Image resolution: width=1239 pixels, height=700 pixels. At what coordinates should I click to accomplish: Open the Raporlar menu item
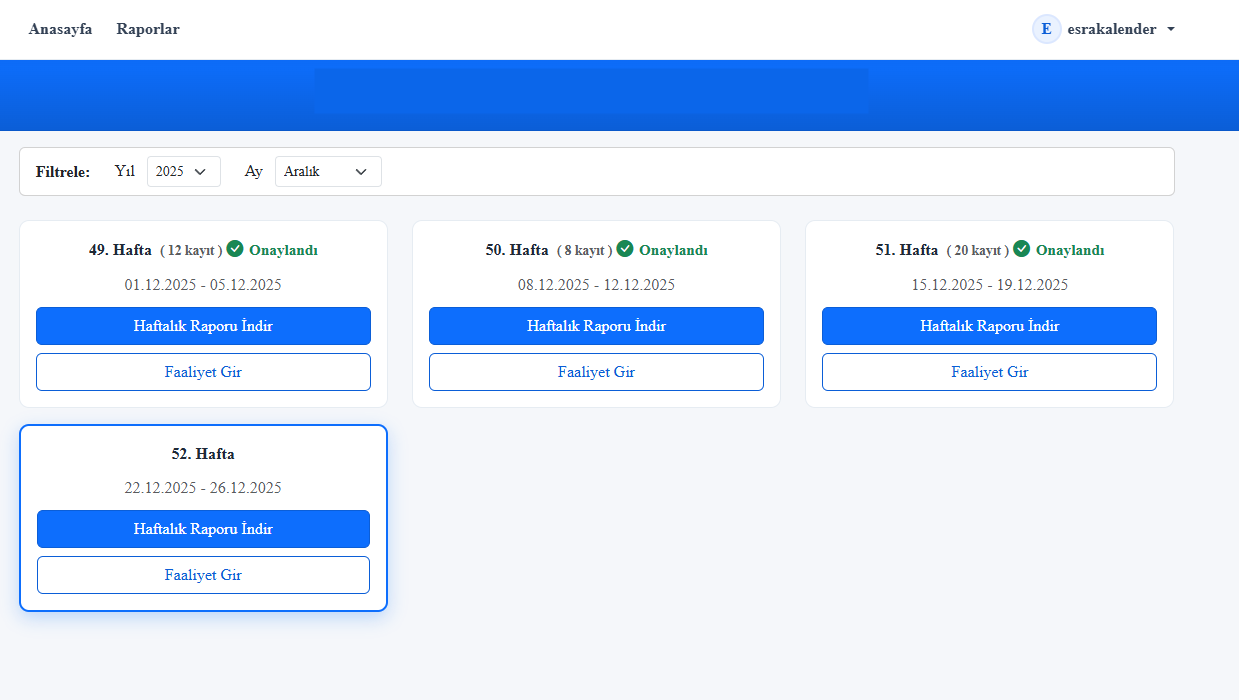point(148,29)
